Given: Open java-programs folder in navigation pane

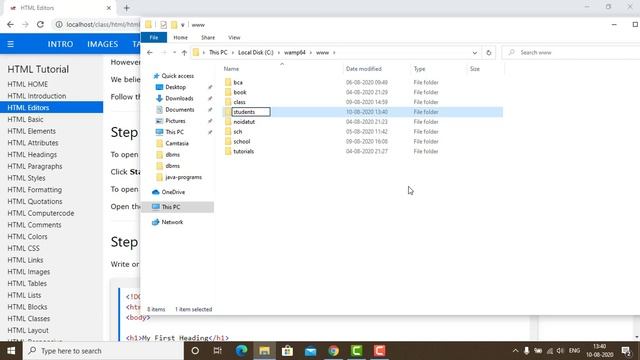Looking at the screenshot, I should coord(183,177).
